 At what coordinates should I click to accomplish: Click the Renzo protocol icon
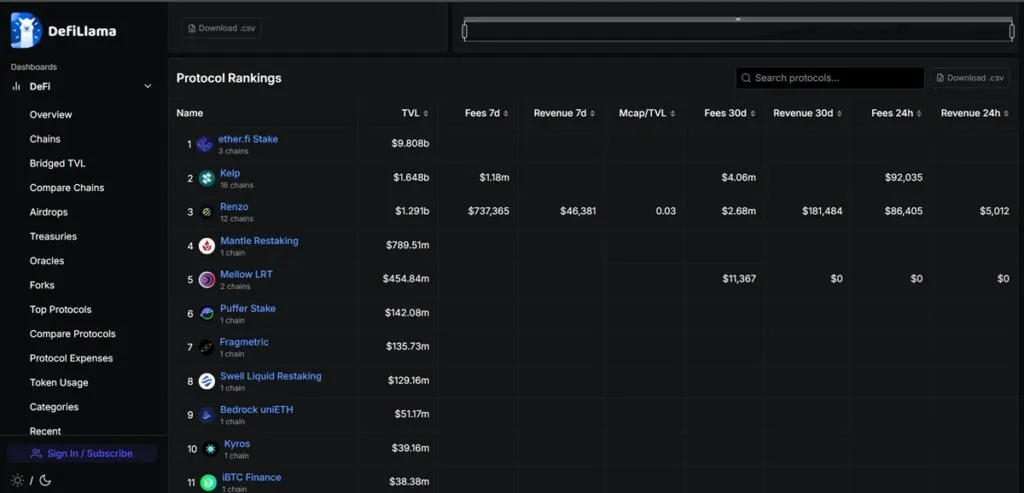click(207, 212)
